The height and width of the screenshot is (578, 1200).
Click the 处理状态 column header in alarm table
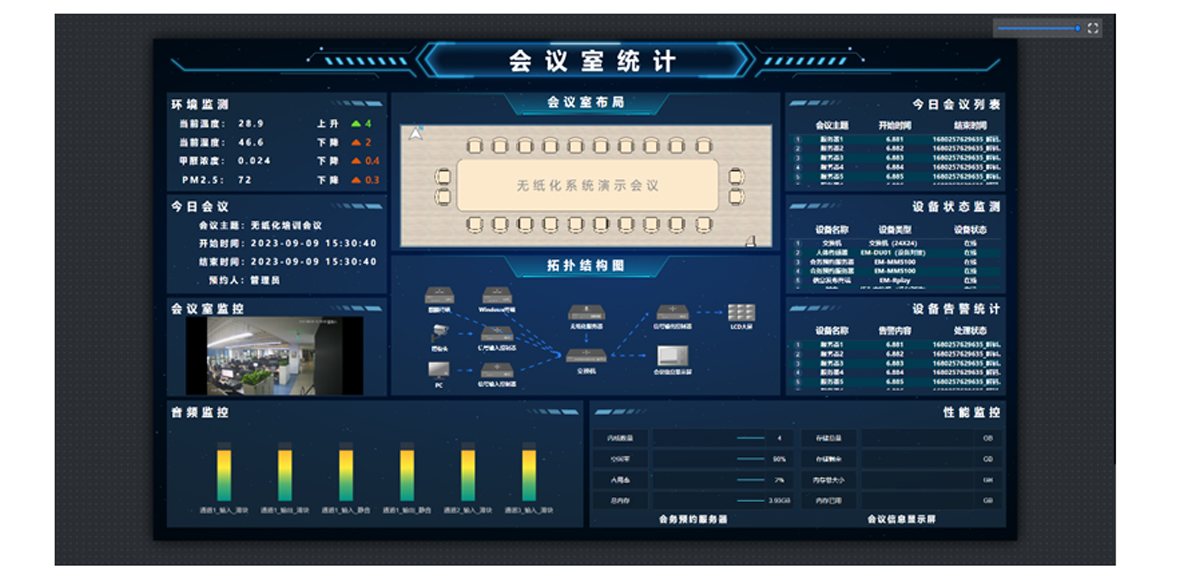[x=969, y=331]
